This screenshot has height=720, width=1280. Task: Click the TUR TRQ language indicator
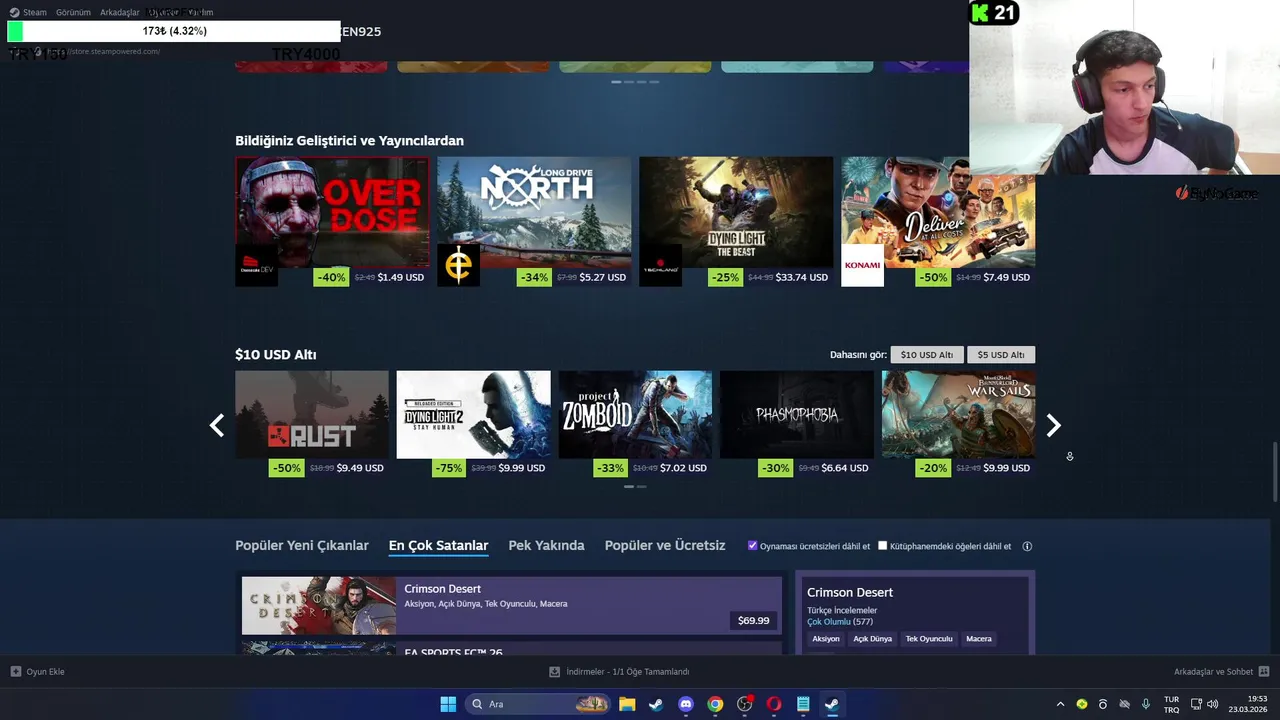pos(1171,704)
